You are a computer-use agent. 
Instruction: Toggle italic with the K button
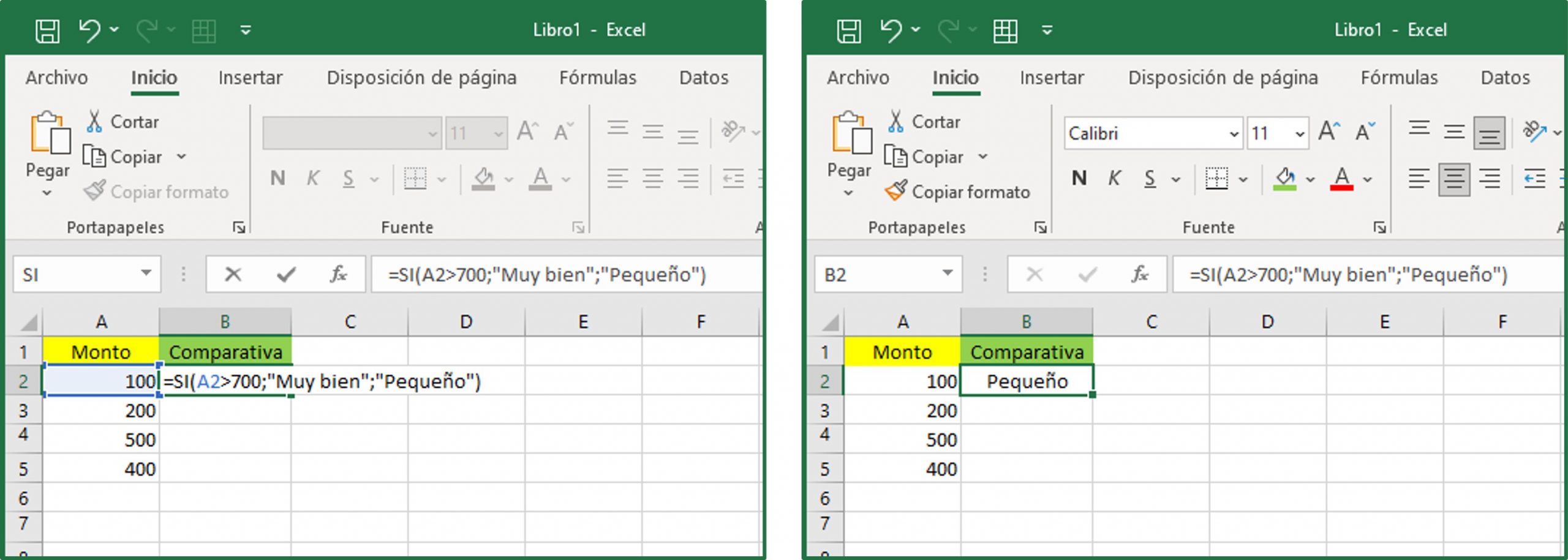tap(1114, 178)
